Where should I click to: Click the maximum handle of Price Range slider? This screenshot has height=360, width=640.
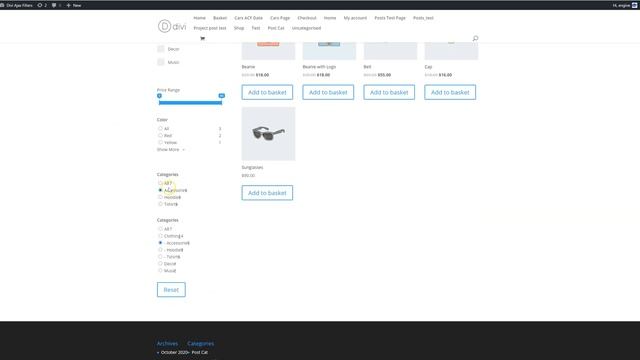(x=222, y=96)
